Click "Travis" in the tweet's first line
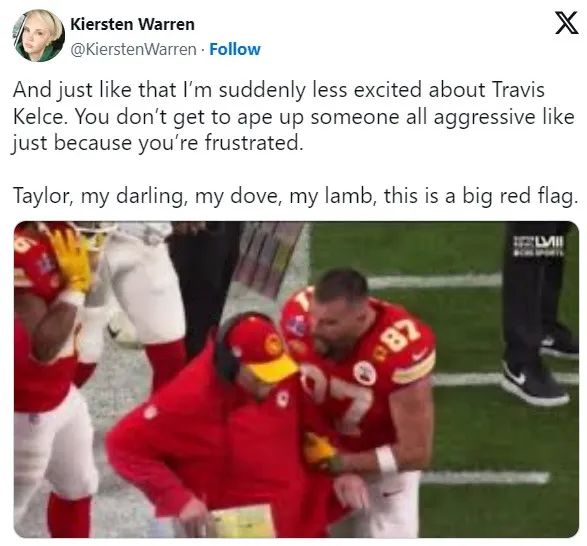This screenshot has height=546, width=587. pyautogui.click(x=518, y=90)
